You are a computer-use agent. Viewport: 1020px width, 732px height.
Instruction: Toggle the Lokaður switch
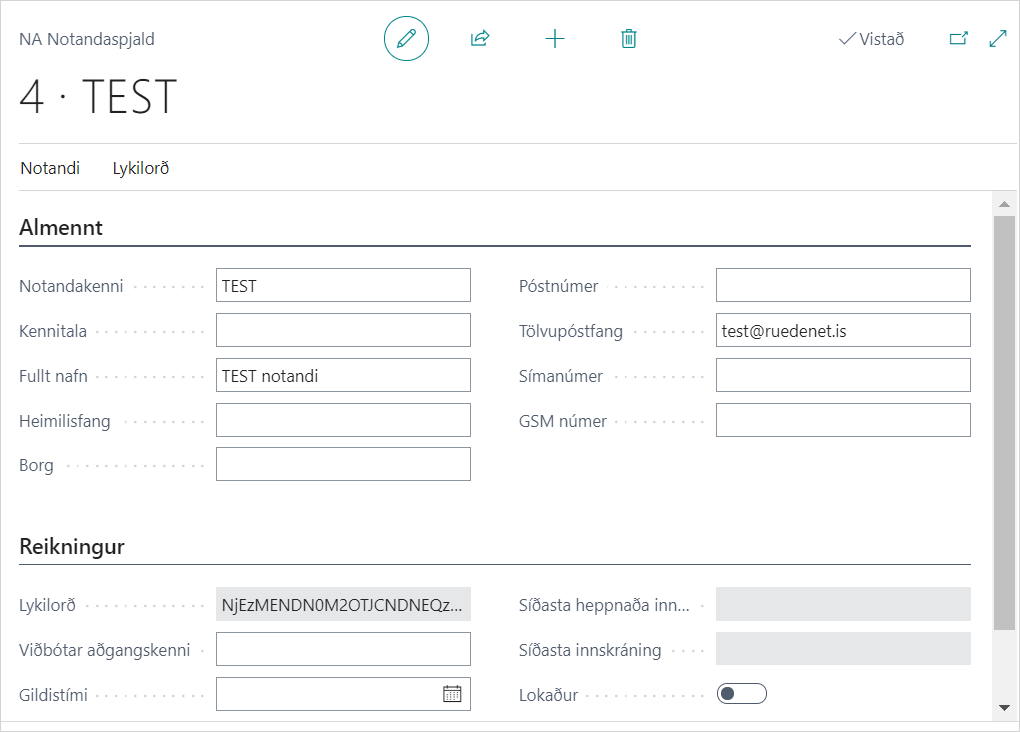pyautogui.click(x=741, y=694)
